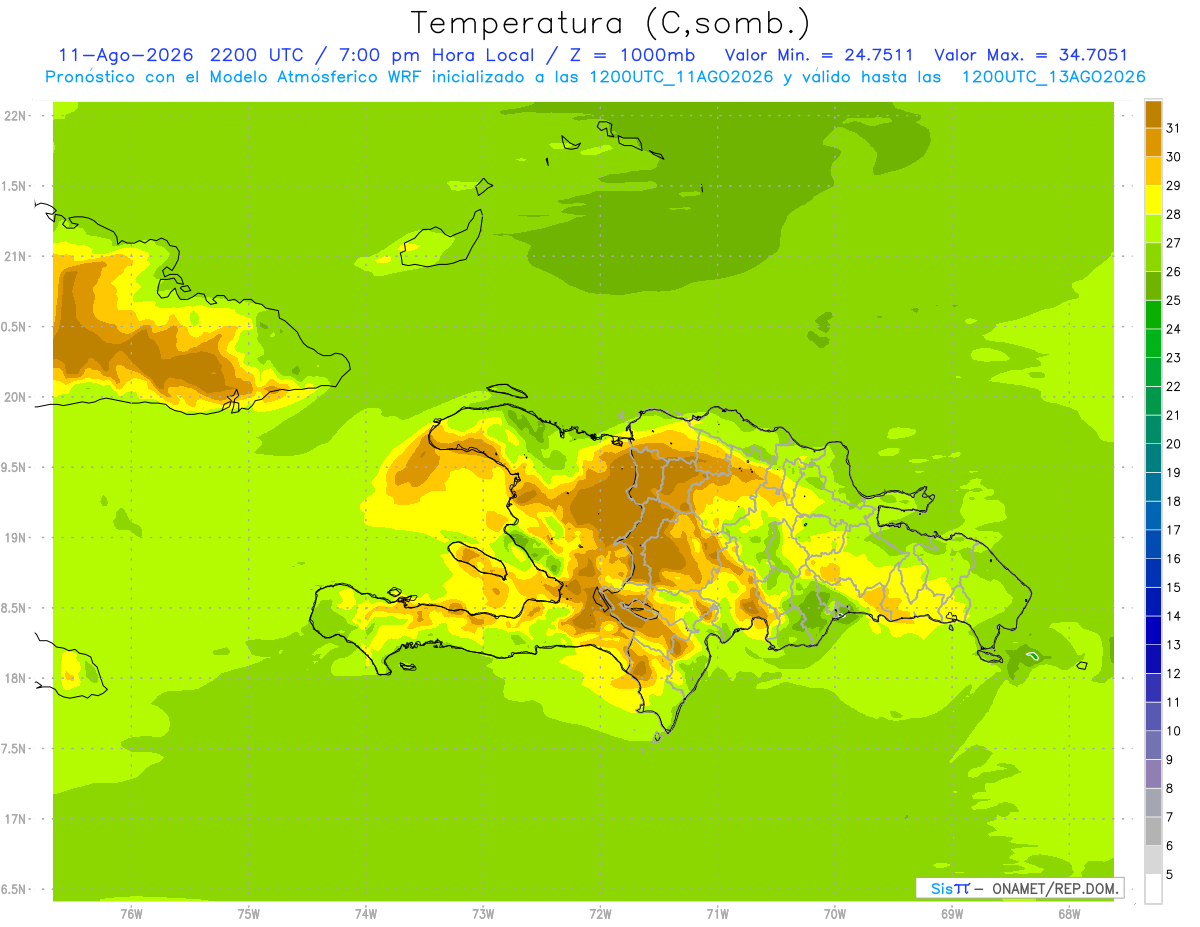Click the "72W" longitude label
1200x927 pixels.
coord(600,914)
